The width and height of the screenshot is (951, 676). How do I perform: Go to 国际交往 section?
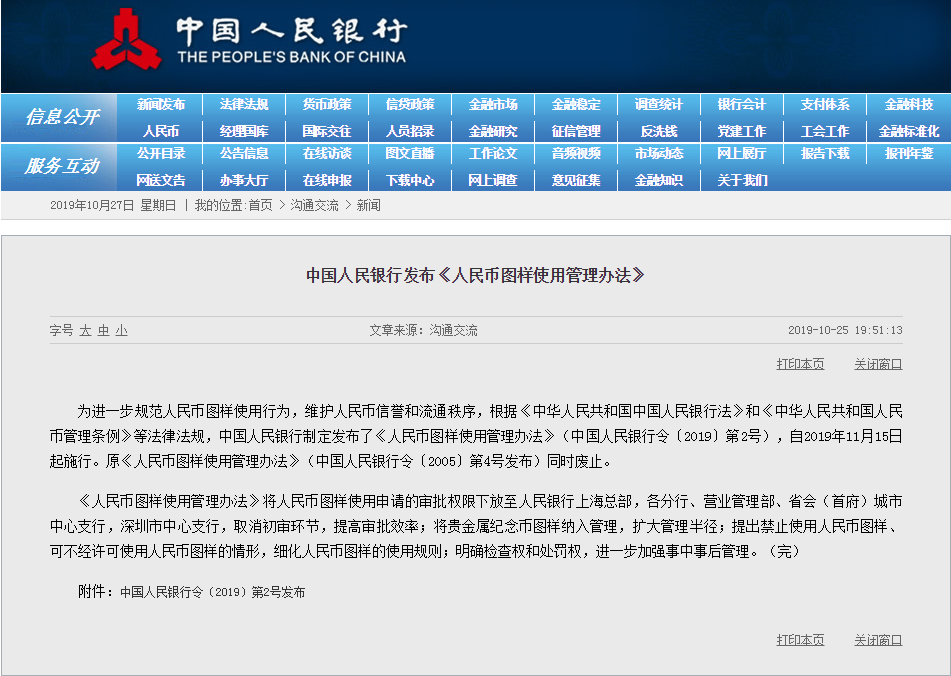(327, 131)
